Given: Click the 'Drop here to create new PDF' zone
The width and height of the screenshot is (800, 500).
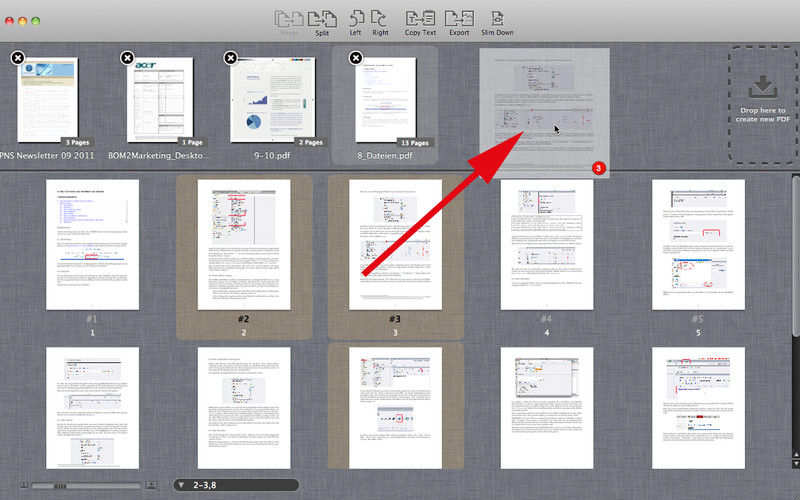Looking at the screenshot, I should pyautogui.click(x=763, y=105).
